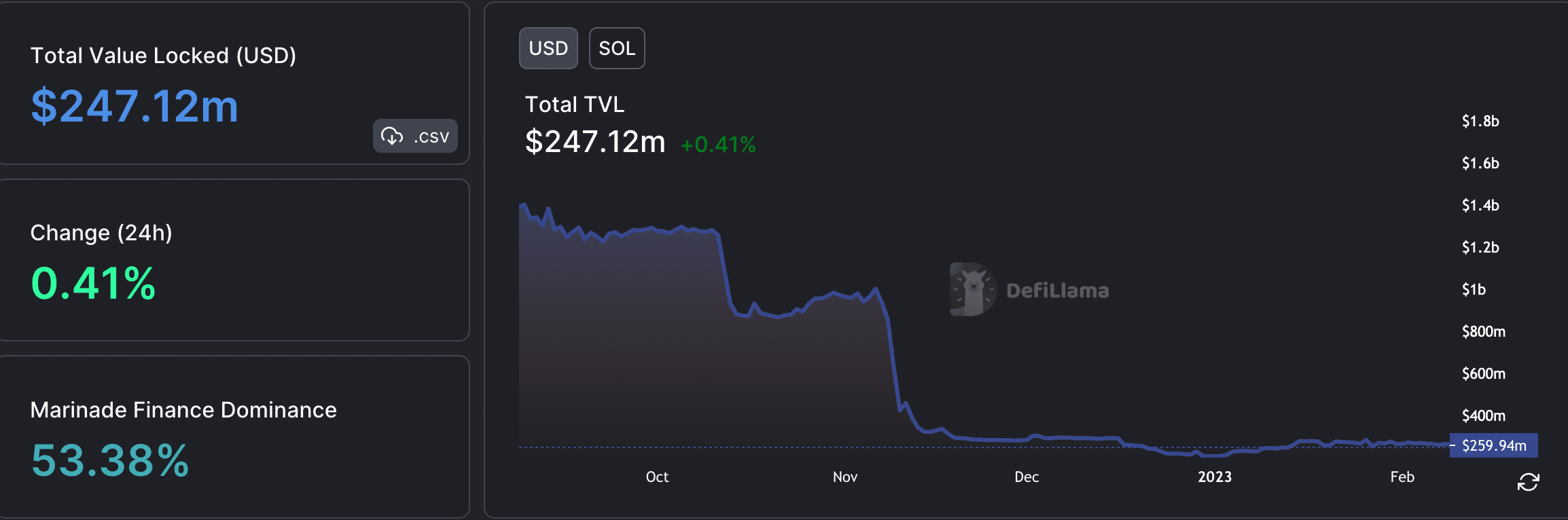
Task: Click the chart refresh icon
Action: pyautogui.click(x=1529, y=483)
